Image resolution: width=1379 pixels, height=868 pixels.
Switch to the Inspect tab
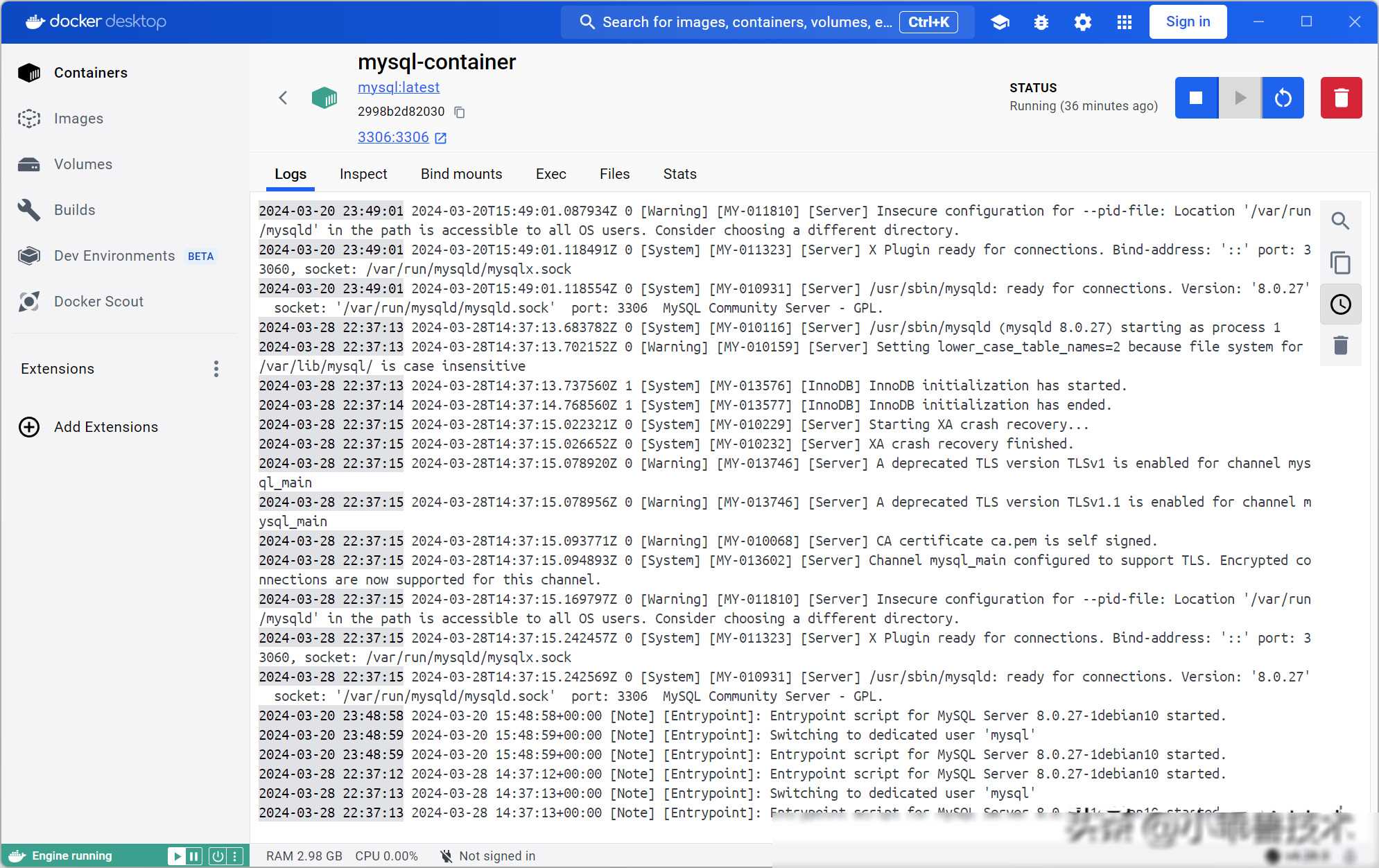tap(363, 174)
